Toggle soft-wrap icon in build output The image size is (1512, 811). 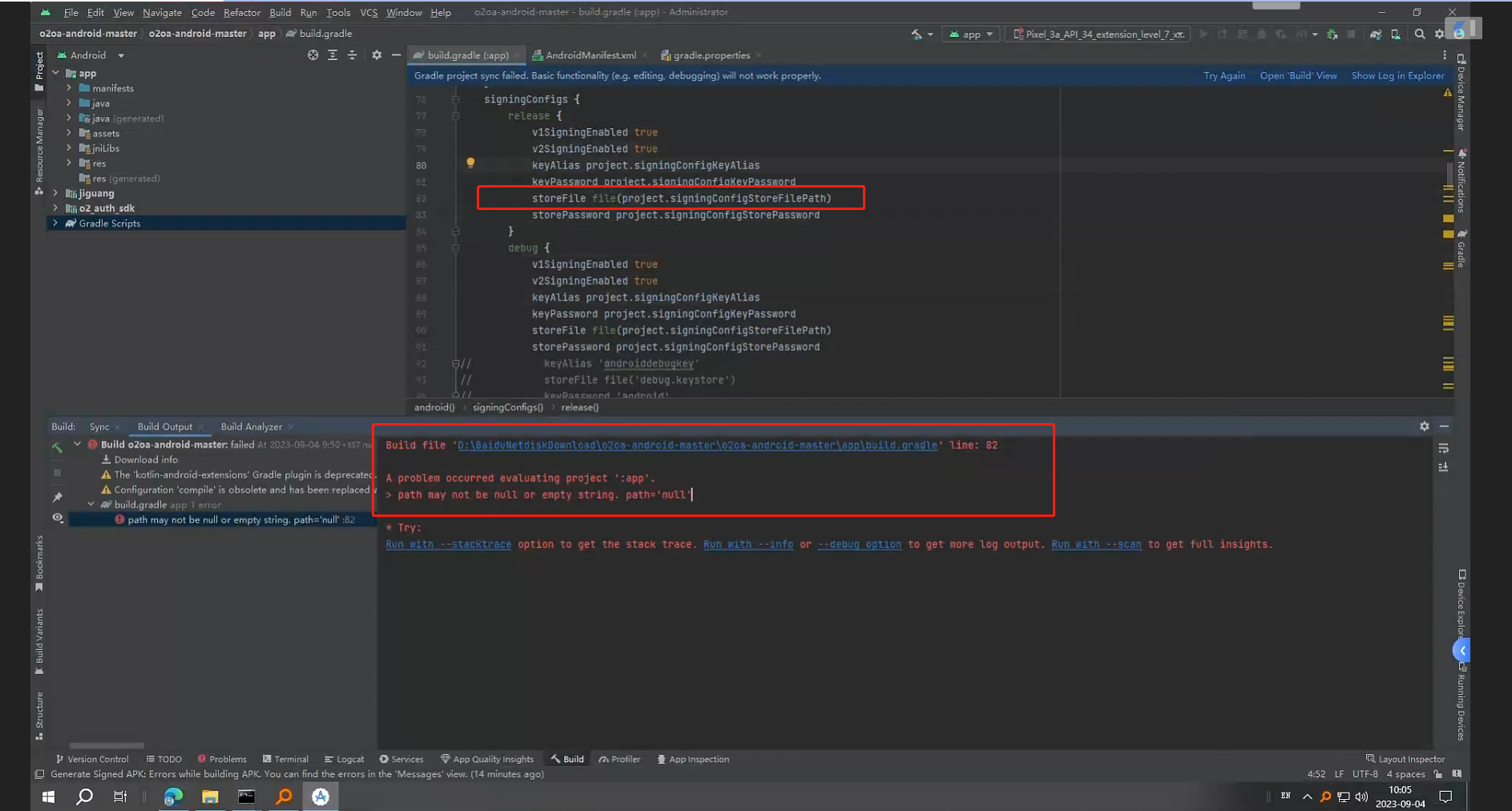point(1443,449)
